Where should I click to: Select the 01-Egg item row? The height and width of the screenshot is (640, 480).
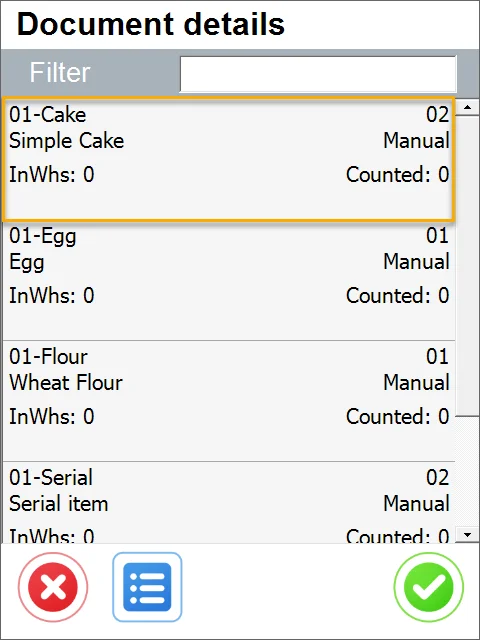pos(229,281)
